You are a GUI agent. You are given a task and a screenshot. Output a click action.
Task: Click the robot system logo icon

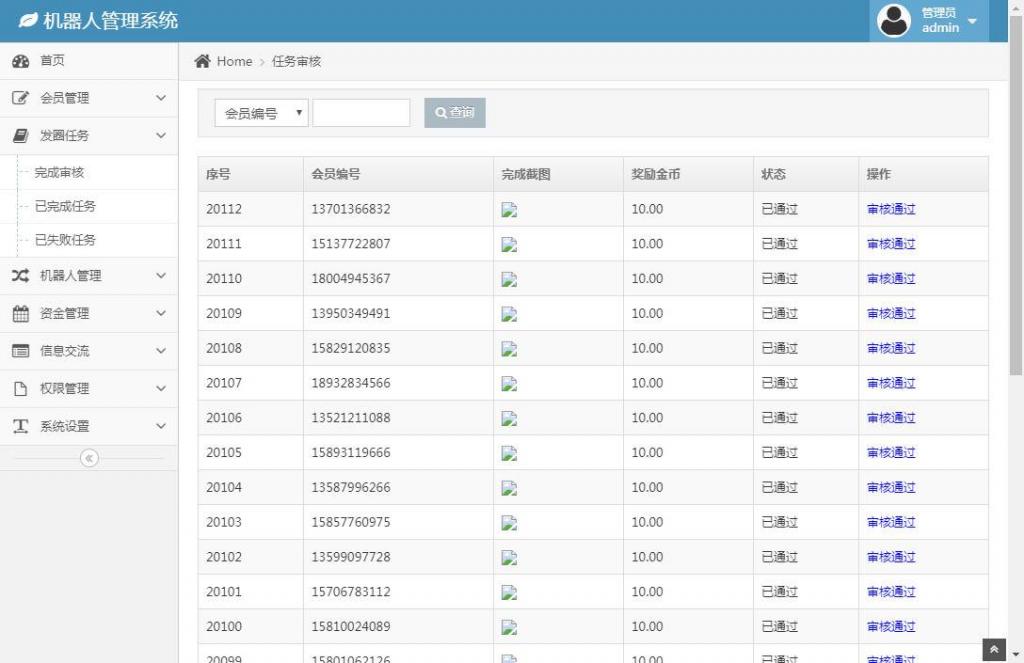pos(29,19)
